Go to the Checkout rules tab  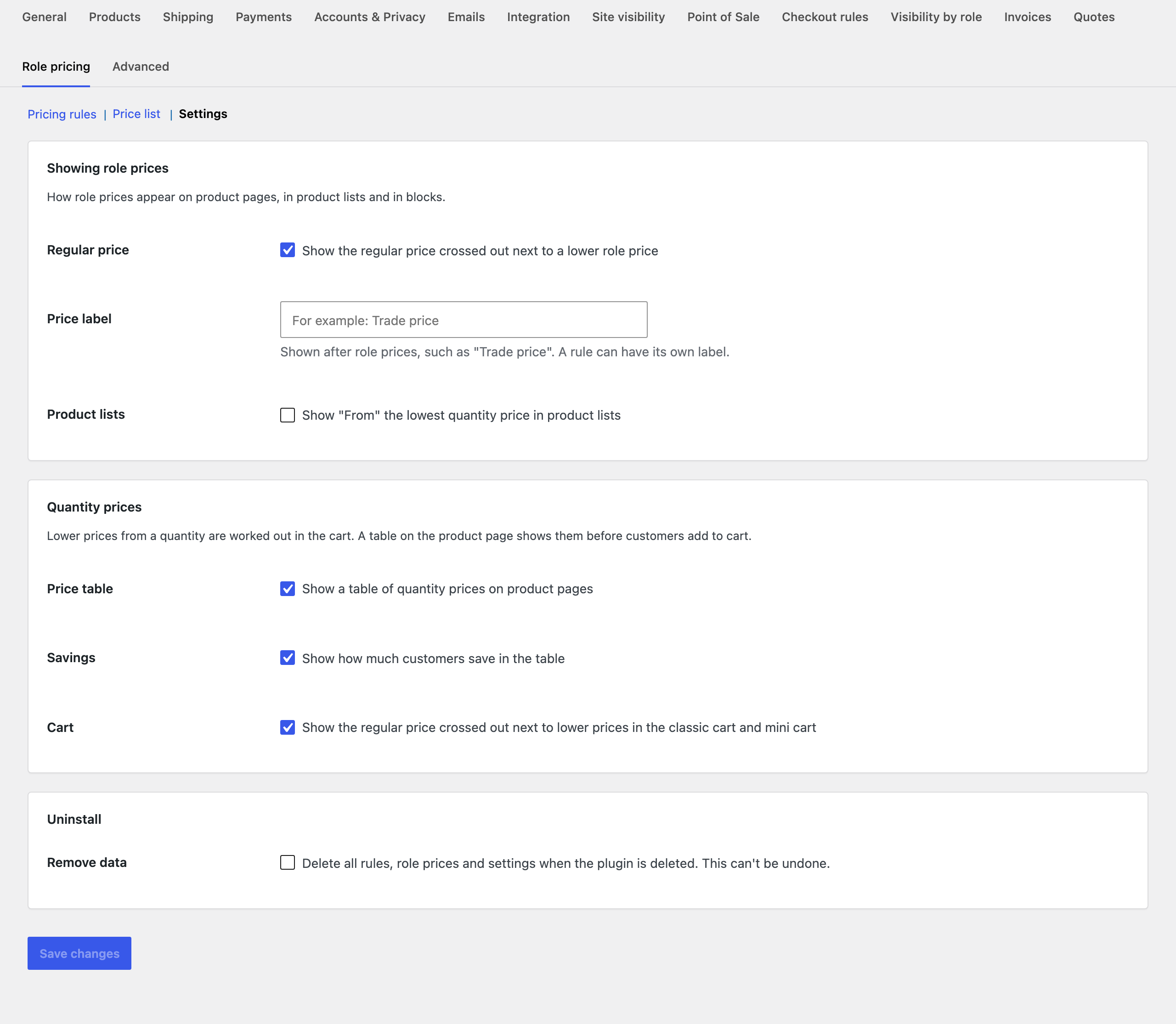825,17
